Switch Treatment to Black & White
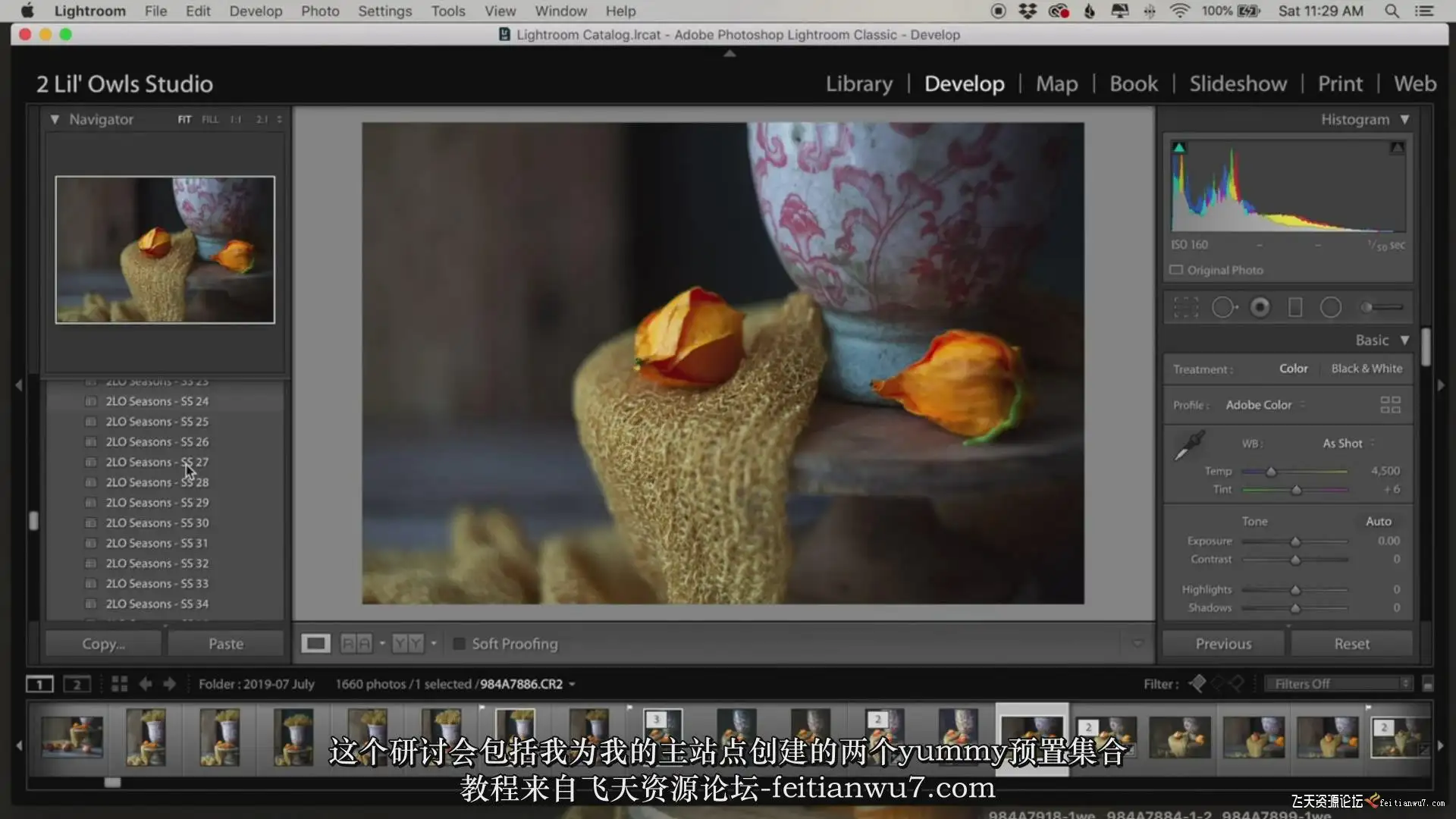The image size is (1456, 819). (1367, 369)
